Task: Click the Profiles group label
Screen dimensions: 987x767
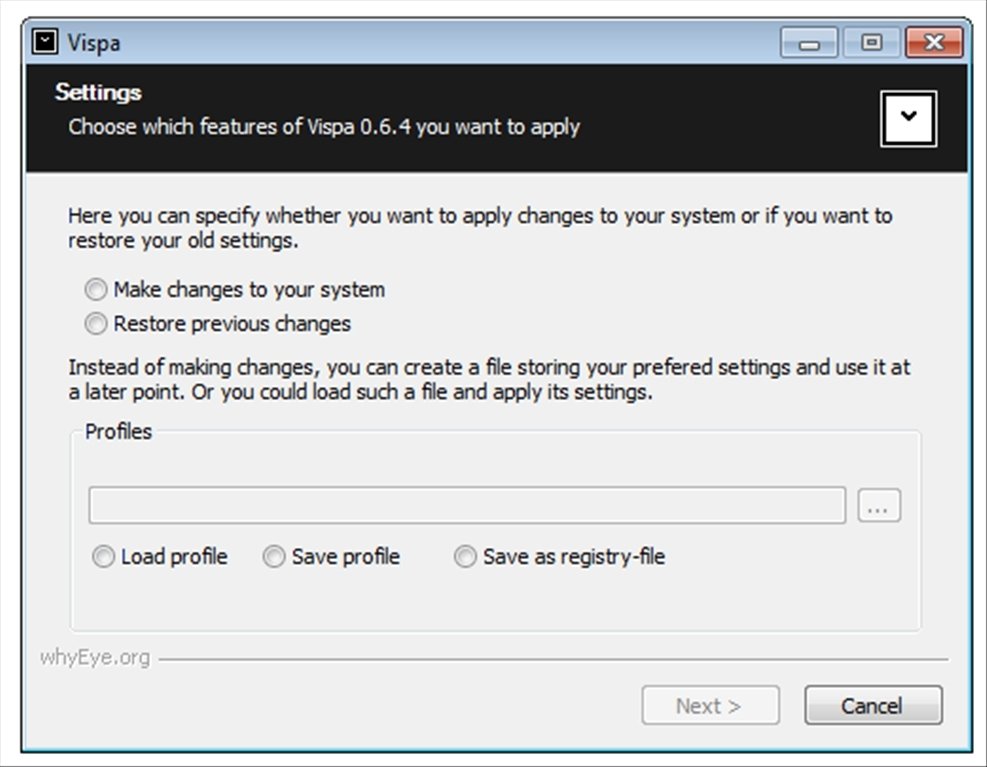Action: coord(118,431)
